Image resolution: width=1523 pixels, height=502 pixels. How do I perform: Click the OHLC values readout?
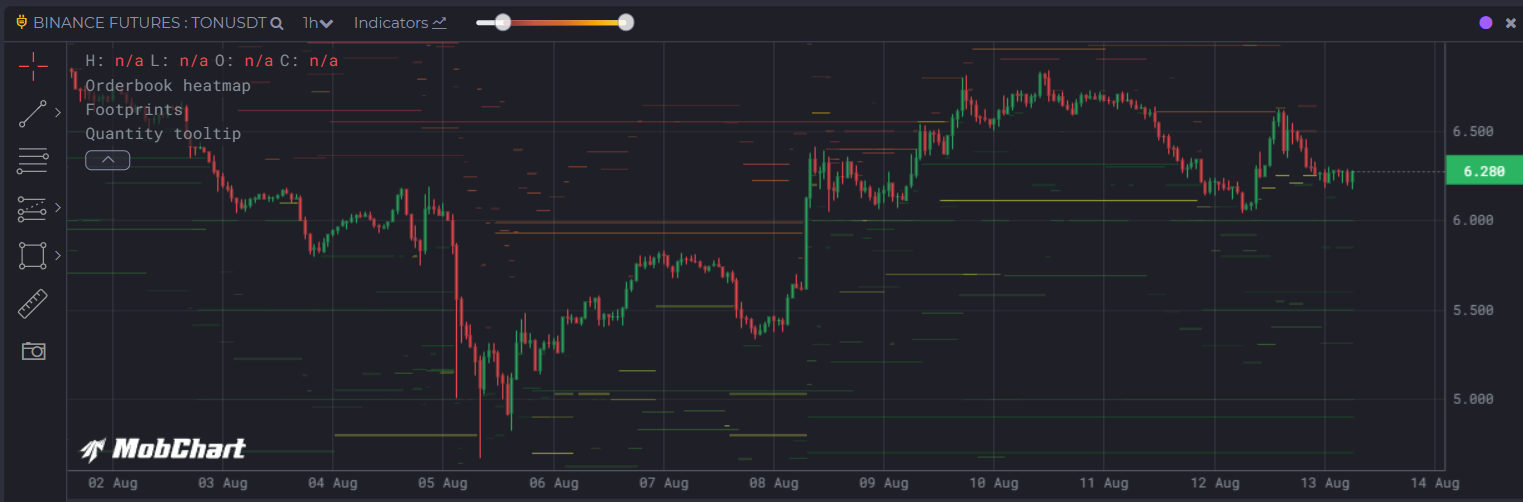[212, 61]
